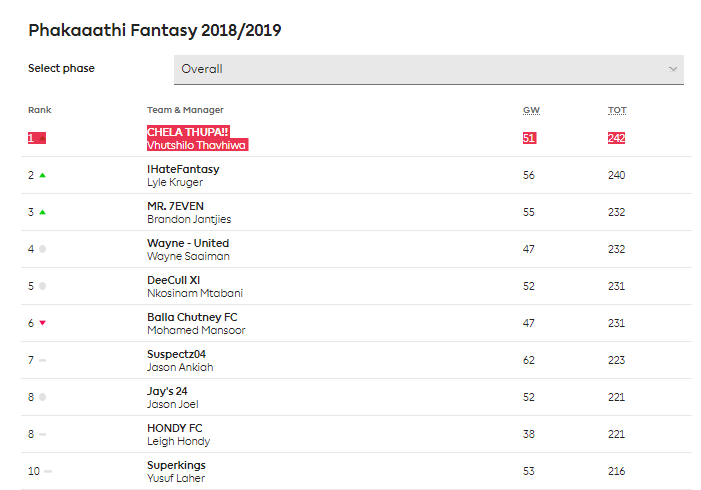Screen dimensions: 701x490
Task: View Balla Chutney FC team
Action: tap(192, 317)
